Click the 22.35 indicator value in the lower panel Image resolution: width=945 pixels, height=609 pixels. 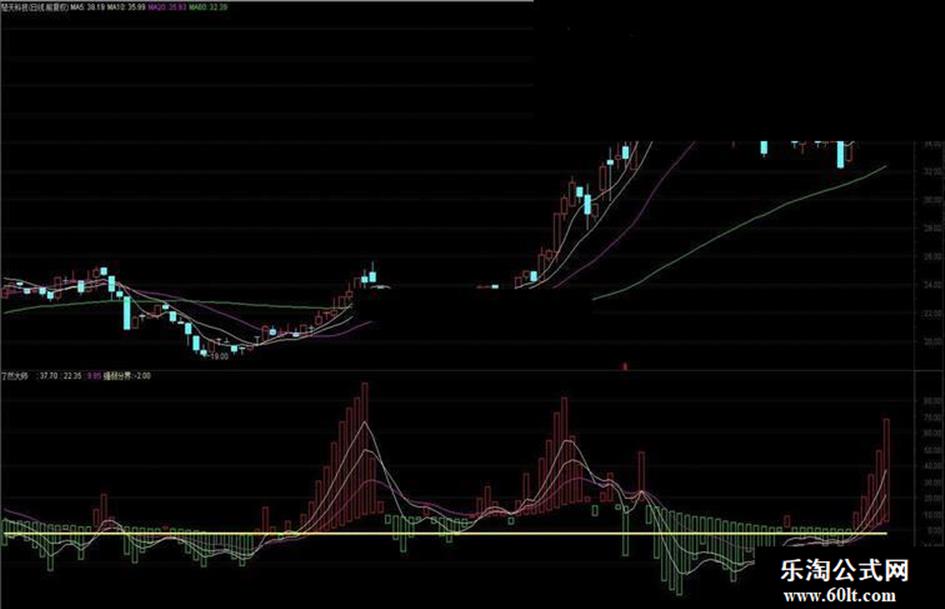(x=72, y=376)
